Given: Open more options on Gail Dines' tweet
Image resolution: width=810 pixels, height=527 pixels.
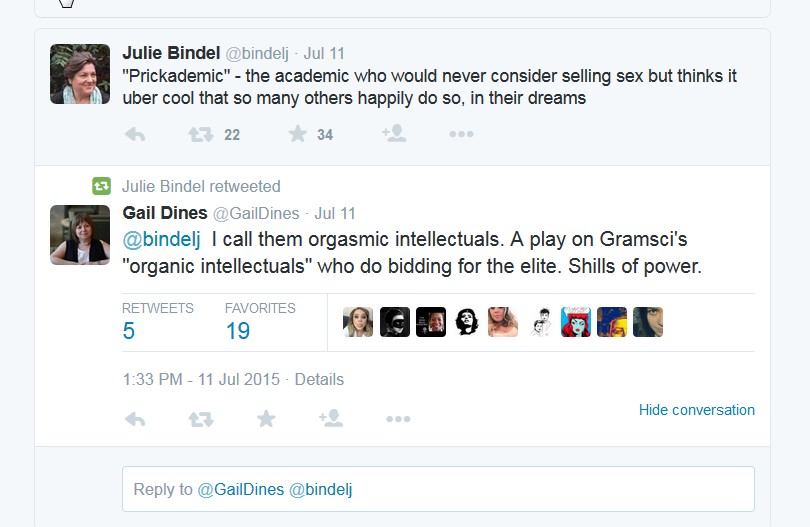Looking at the screenshot, I should pos(398,419).
